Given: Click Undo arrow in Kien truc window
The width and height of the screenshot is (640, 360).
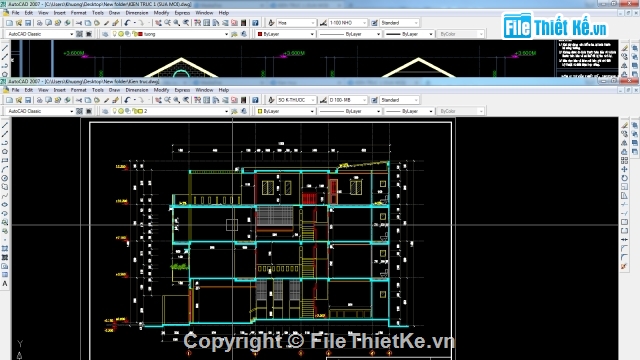Looking at the screenshot, I should (127, 100).
